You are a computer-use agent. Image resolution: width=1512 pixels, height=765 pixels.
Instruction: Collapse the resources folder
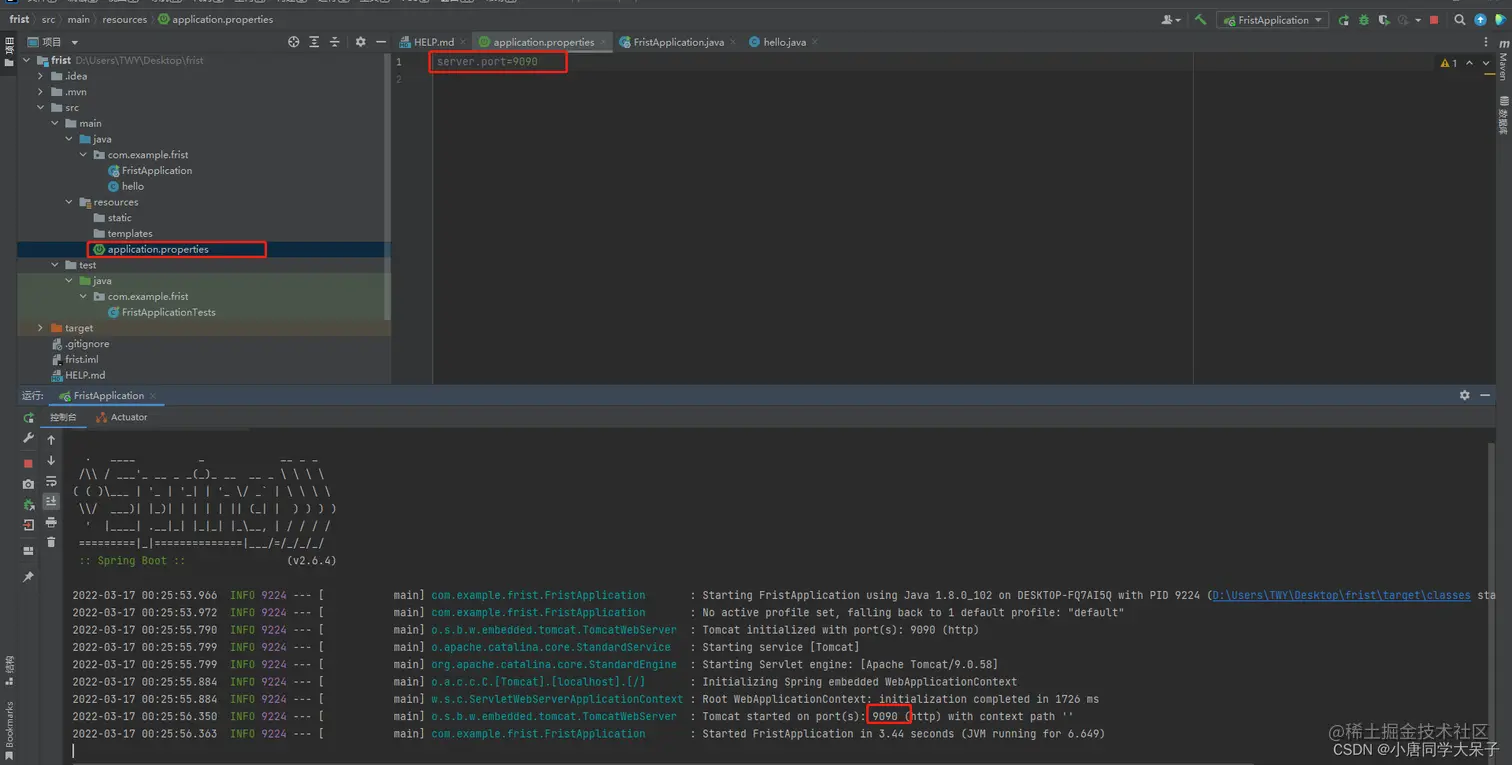point(69,202)
